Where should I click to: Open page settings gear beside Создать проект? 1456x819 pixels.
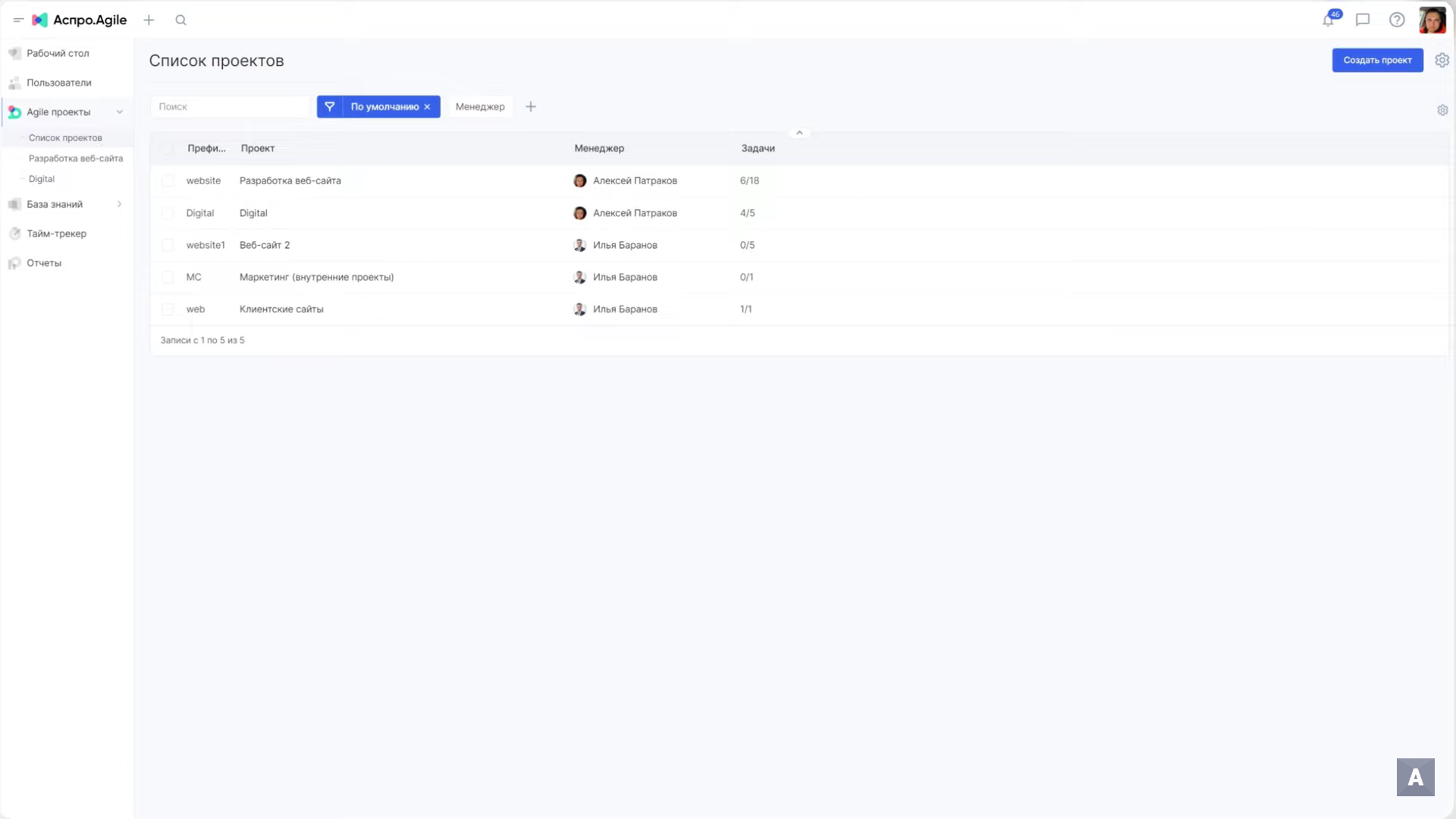point(1442,60)
